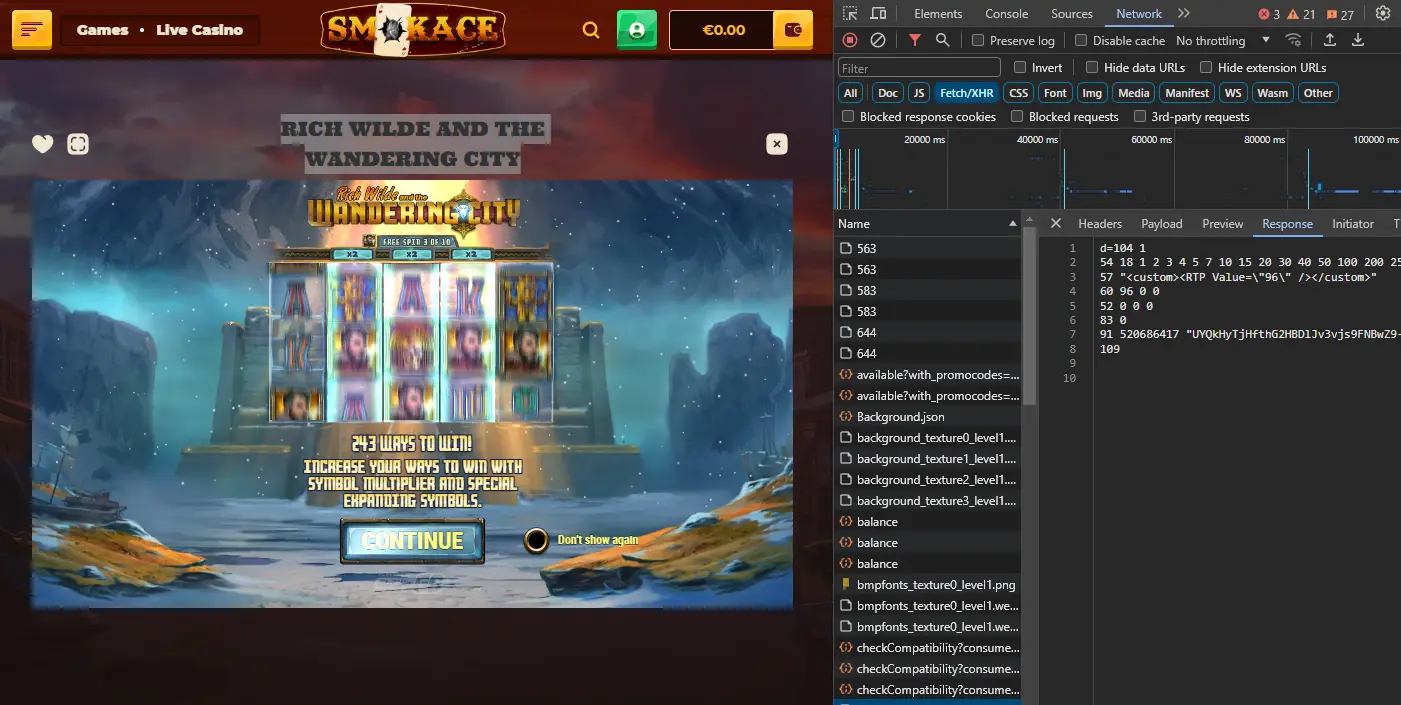Click the Smokace logo
Viewport: 1401px width, 705px height.
pos(412,28)
